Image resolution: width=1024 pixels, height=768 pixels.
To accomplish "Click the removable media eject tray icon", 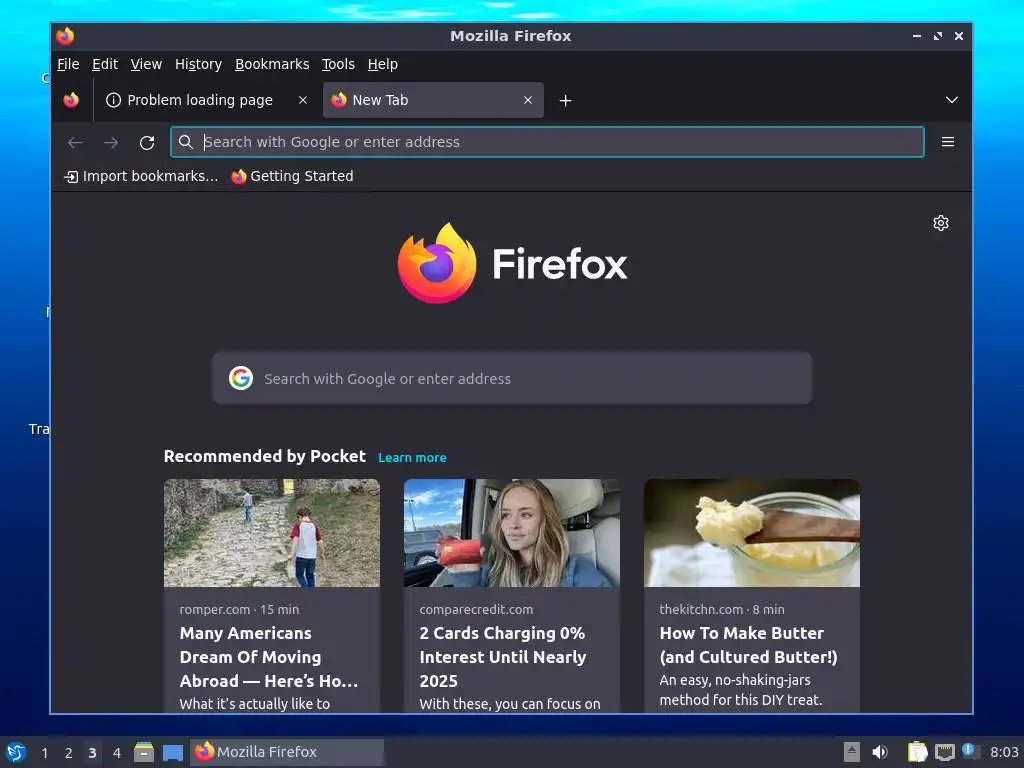I will click(x=852, y=752).
